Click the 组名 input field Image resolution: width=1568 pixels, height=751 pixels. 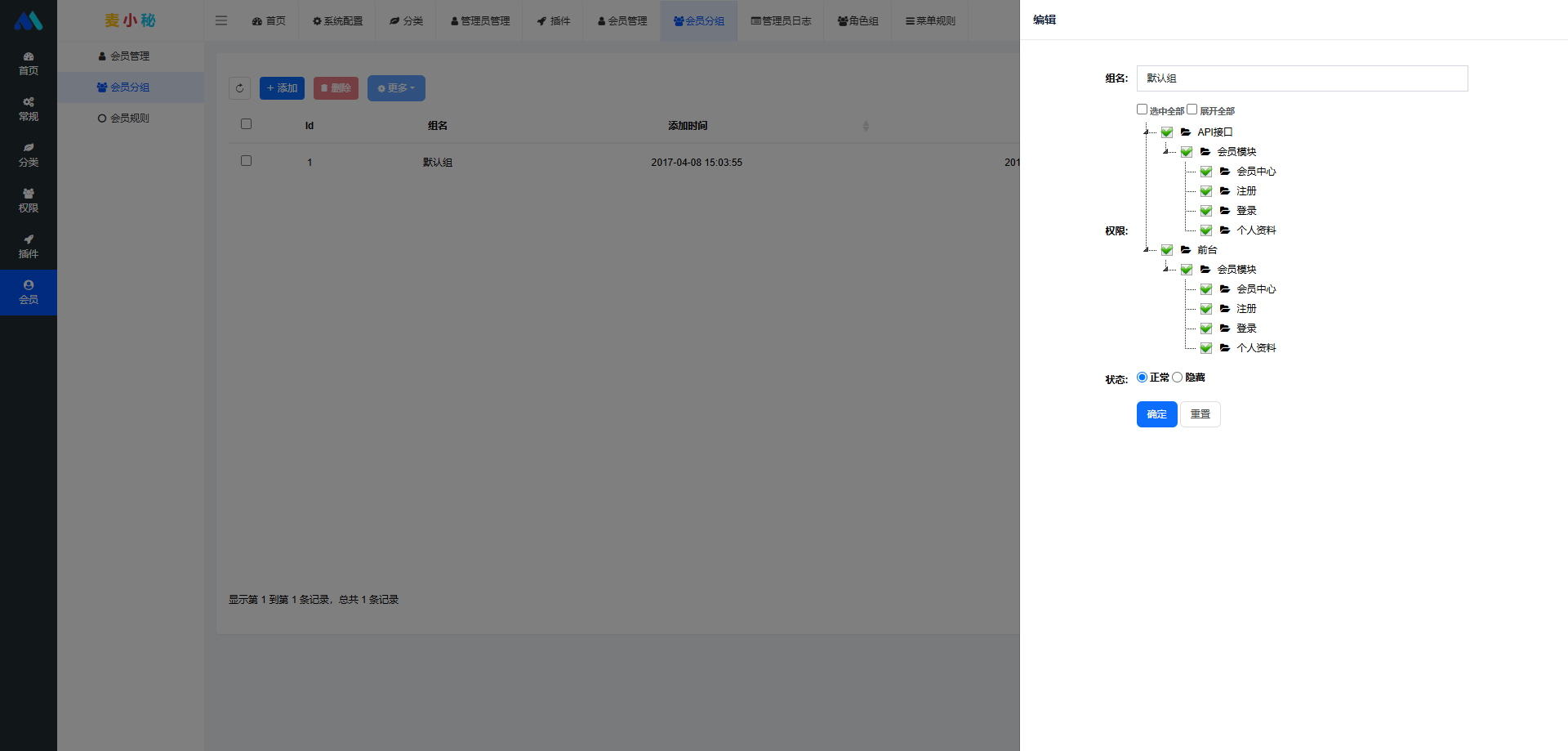point(1302,78)
